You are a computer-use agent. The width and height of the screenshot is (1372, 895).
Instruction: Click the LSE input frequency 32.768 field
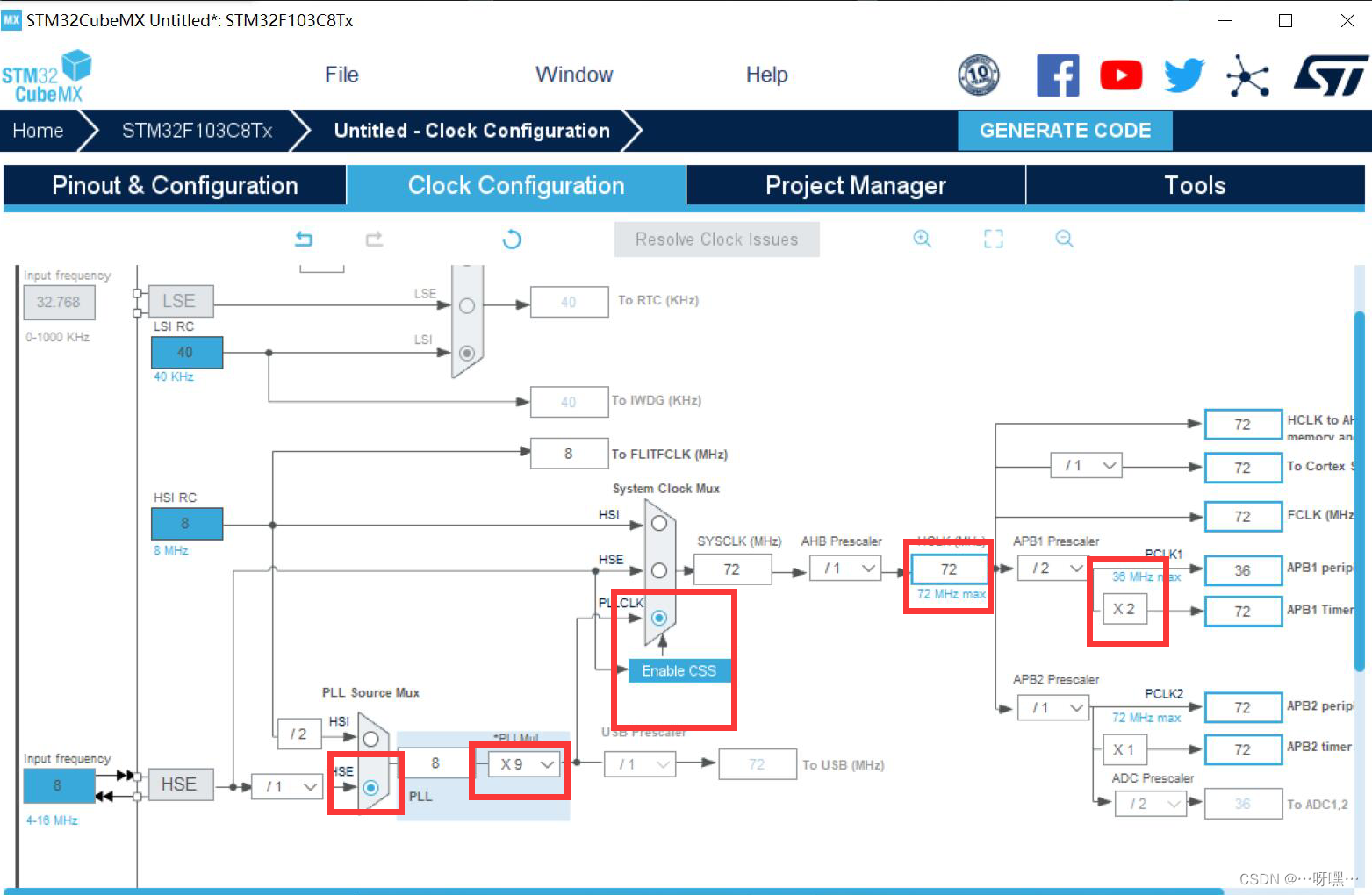tap(59, 303)
